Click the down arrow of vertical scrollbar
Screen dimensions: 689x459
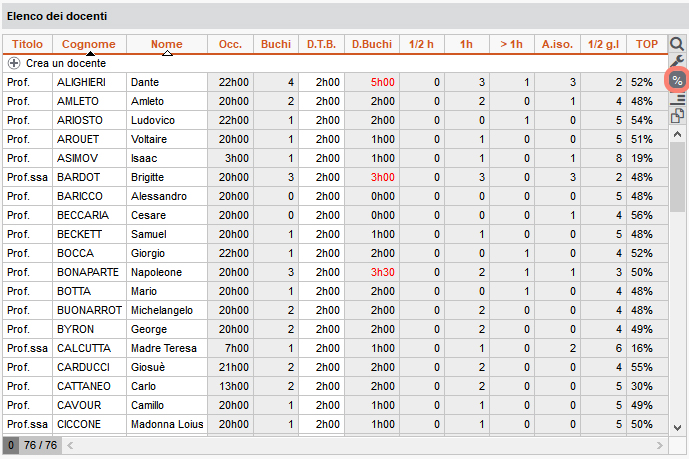(x=678, y=427)
